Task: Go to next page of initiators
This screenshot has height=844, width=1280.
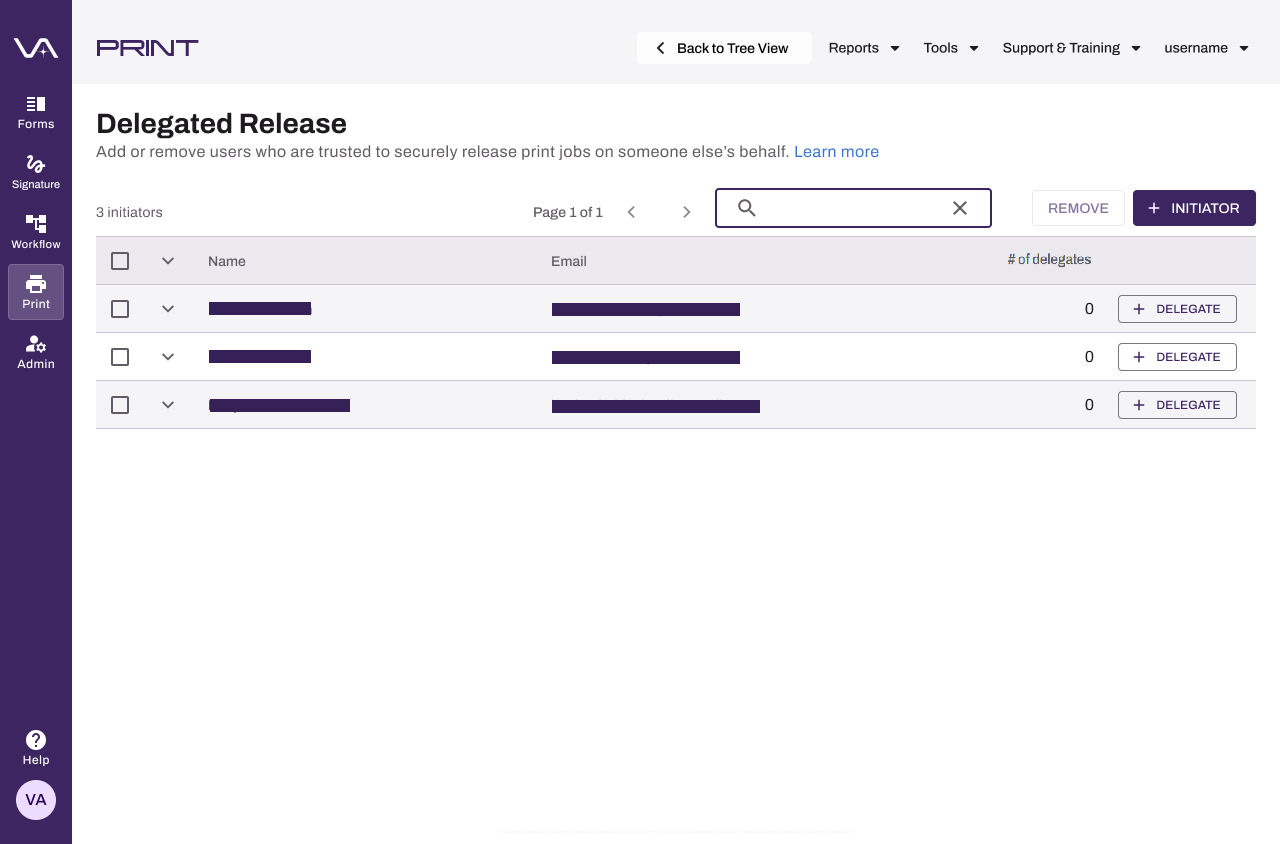Action: pyautogui.click(x=687, y=212)
